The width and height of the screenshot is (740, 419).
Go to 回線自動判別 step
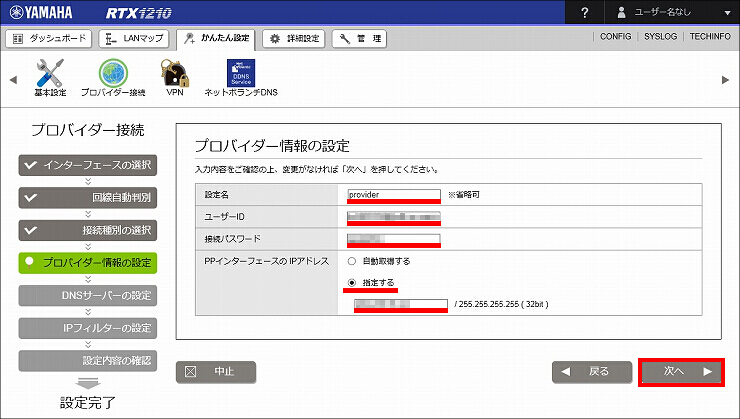pos(88,198)
